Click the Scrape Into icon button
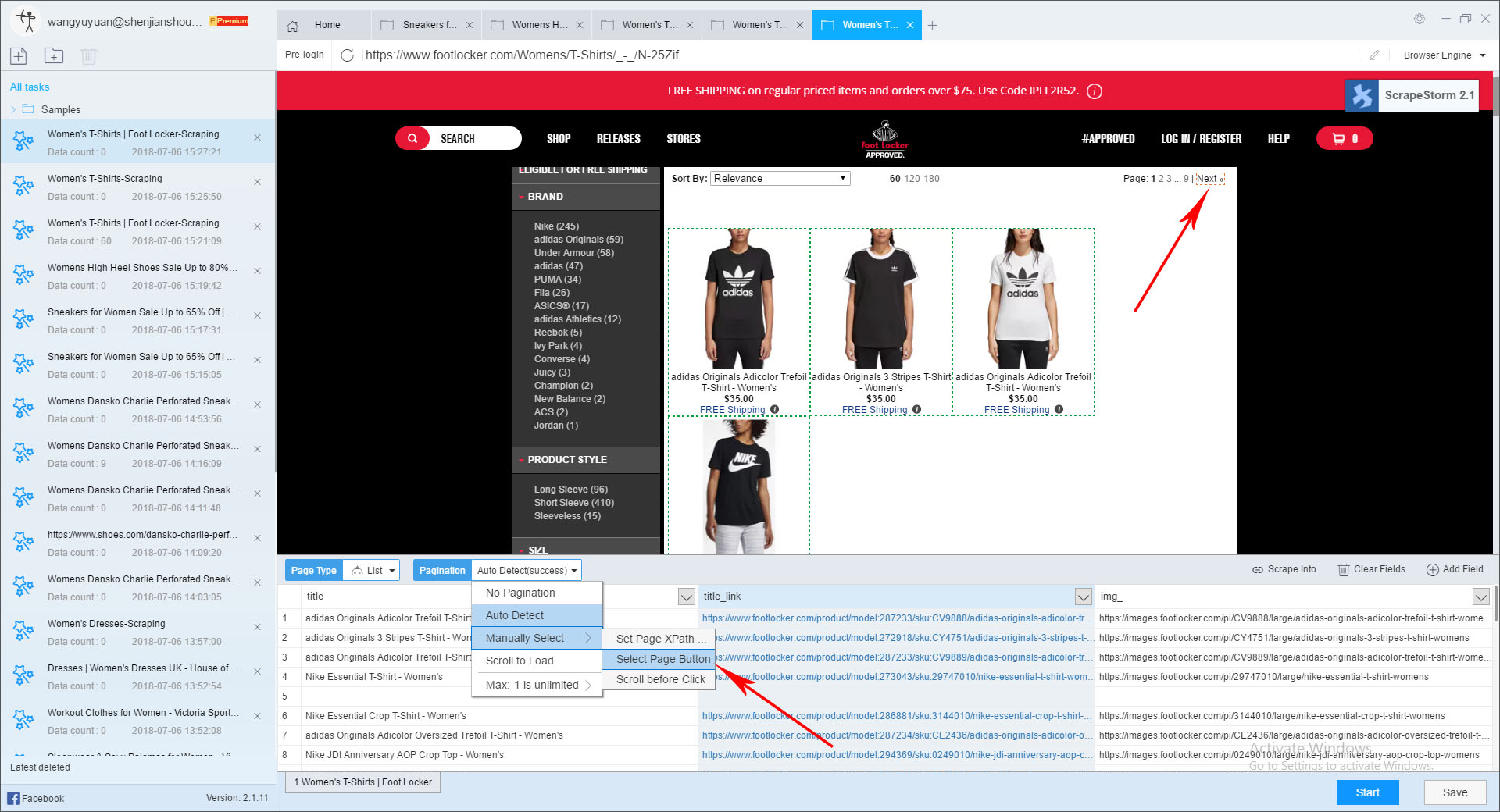Image resolution: width=1500 pixels, height=812 pixels. tap(1258, 570)
